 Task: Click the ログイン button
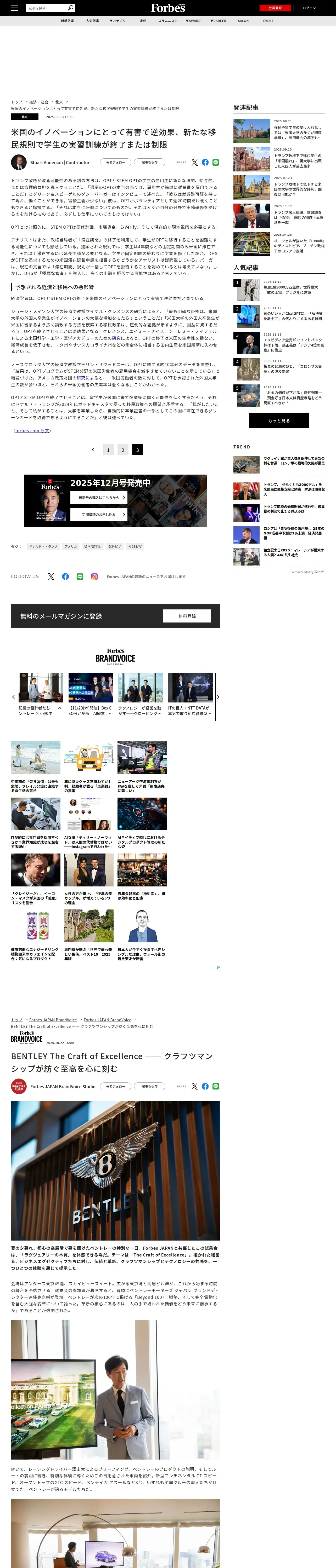click(x=309, y=8)
